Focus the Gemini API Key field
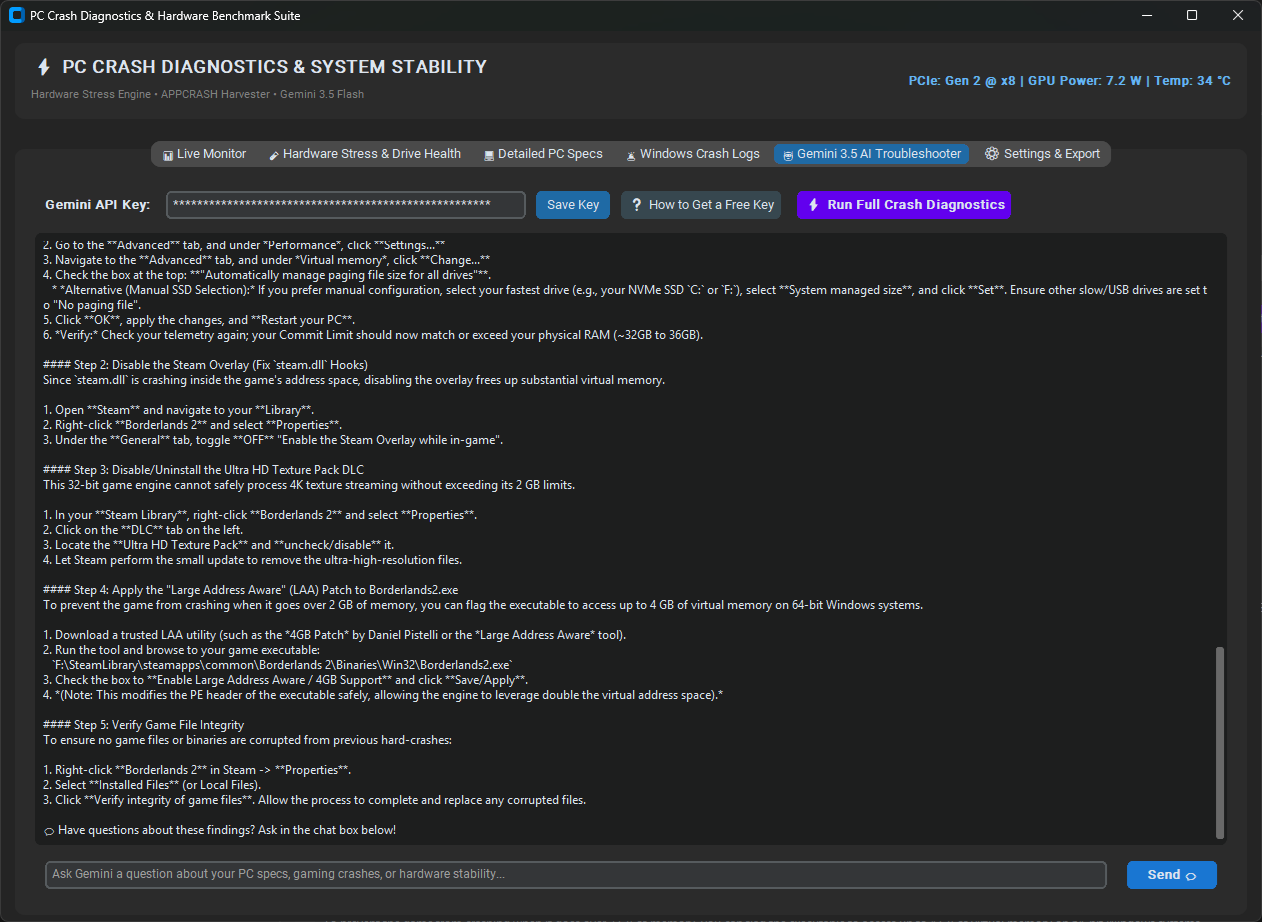 (x=346, y=204)
